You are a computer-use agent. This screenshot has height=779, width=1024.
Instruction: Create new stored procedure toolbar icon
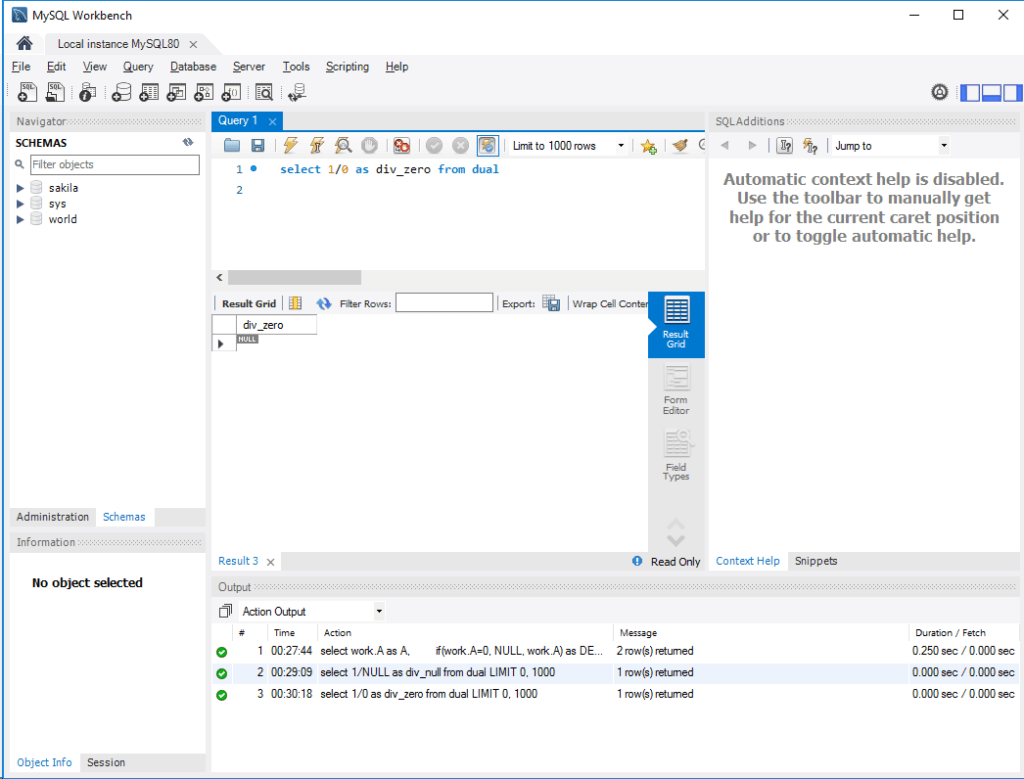tap(204, 92)
